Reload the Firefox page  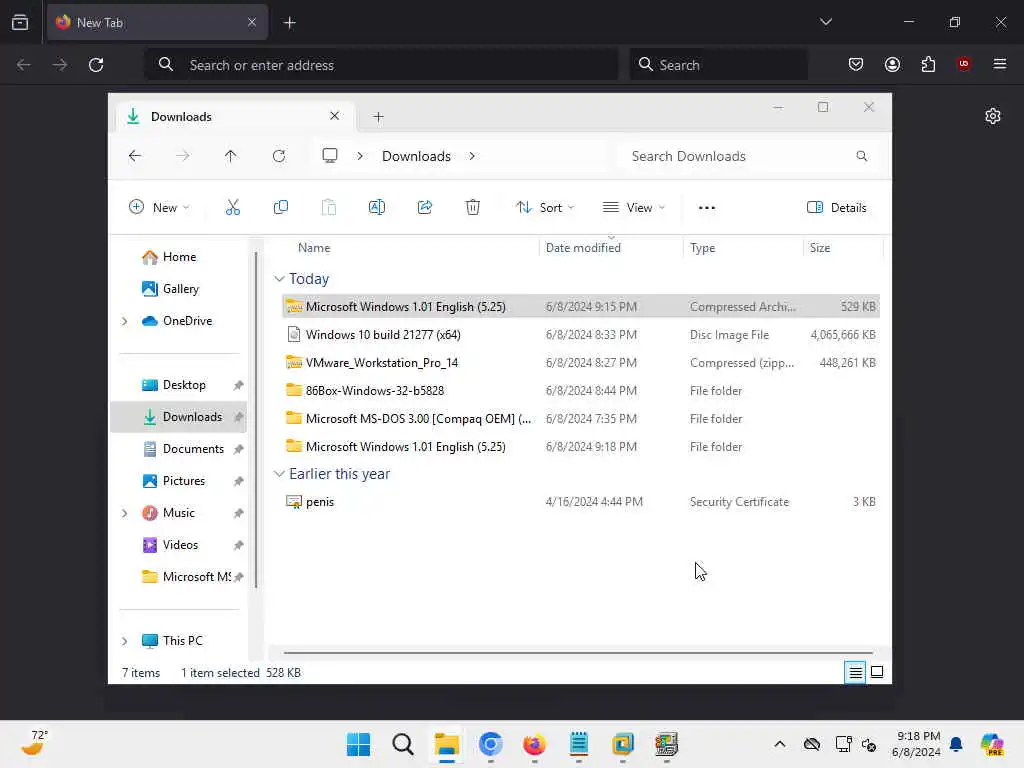(x=96, y=65)
